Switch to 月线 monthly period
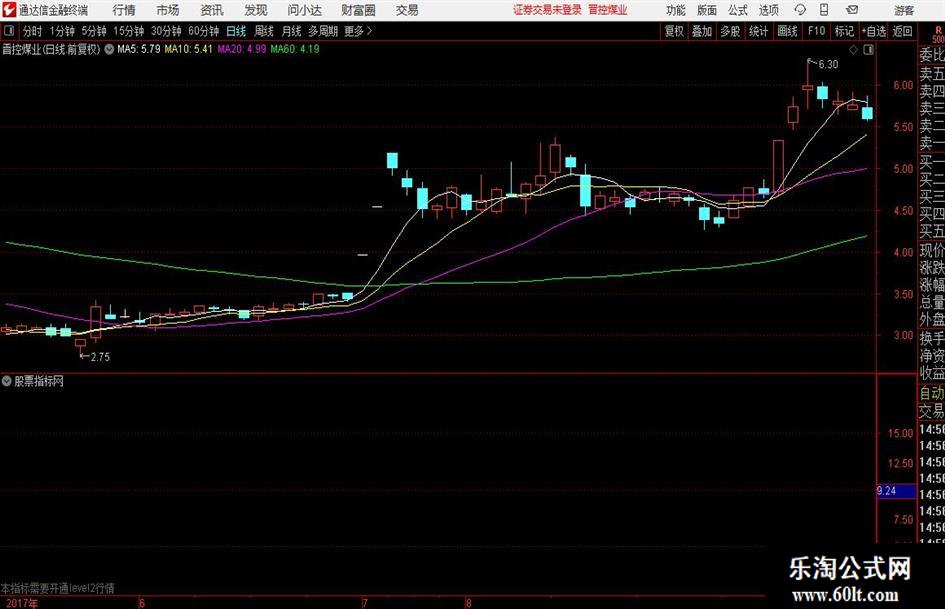Screen dimensions: 945x609 [292, 31]
